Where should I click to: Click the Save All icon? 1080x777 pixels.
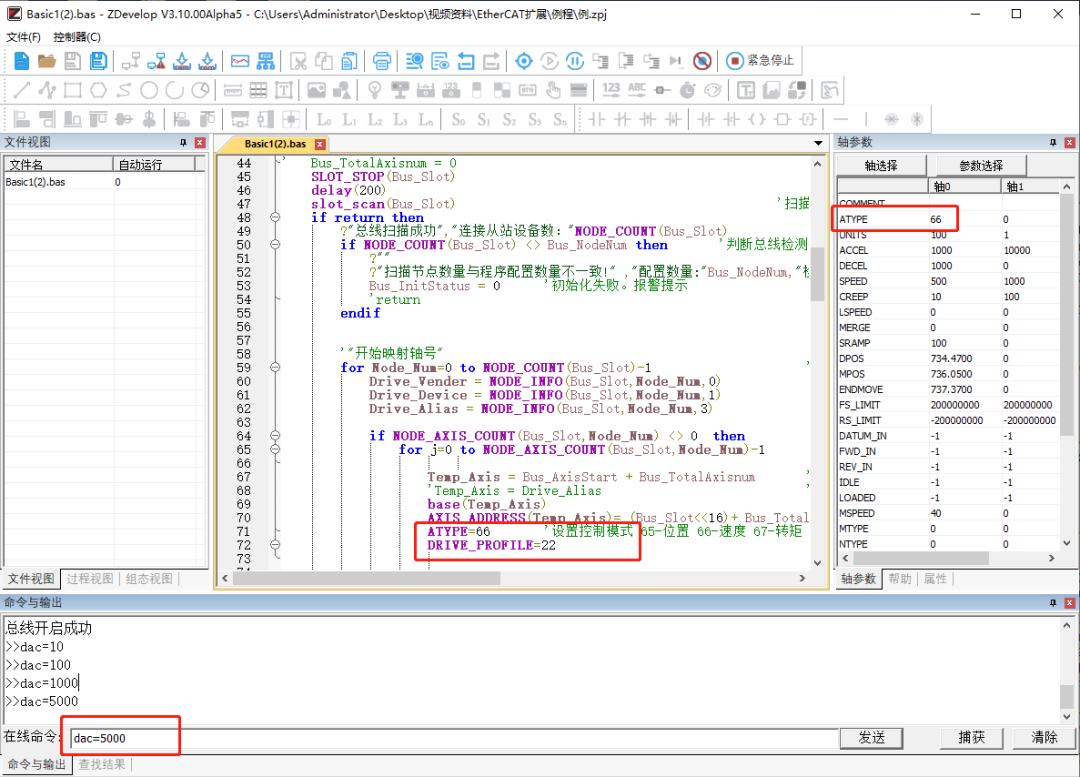tap(98, 61)
